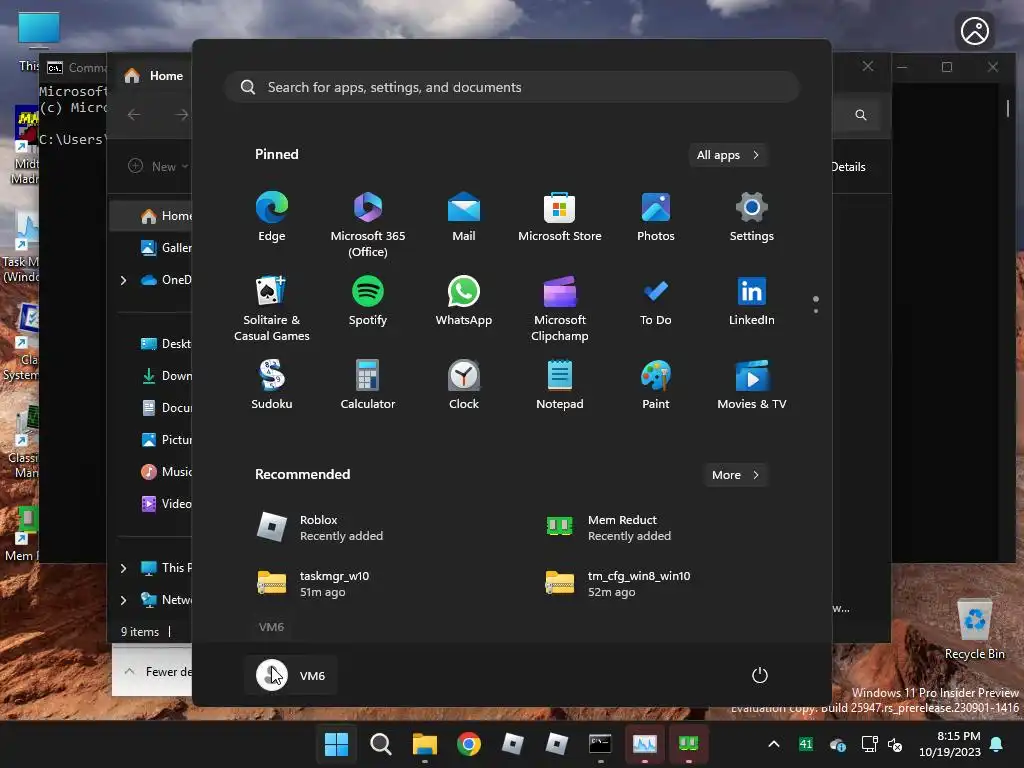Image resolution: width=1024 pixels, height=768 pixels.
Task: Open the To Do app
Action: (656, 301)
